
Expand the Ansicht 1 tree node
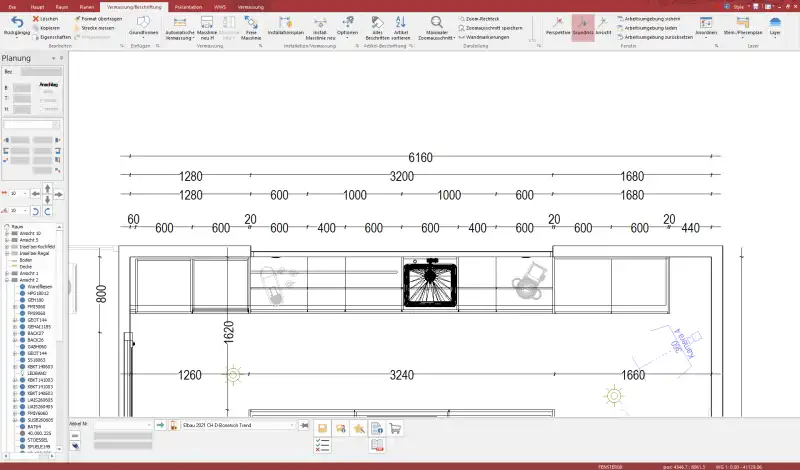[x=6, y=272]
